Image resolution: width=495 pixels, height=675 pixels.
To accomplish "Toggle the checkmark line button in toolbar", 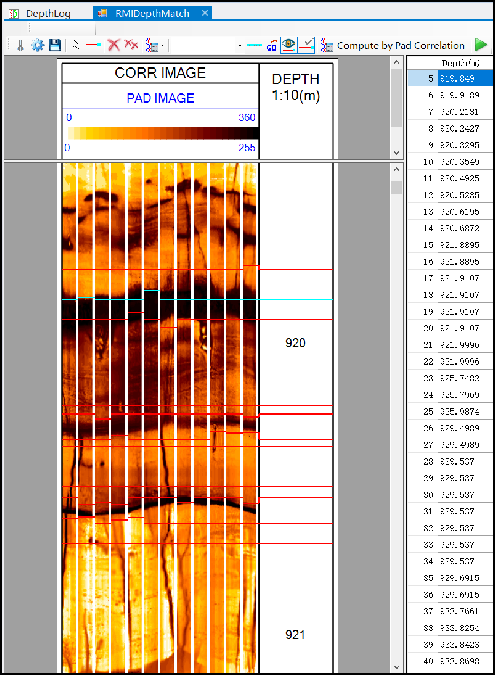I will click(306, 45).
